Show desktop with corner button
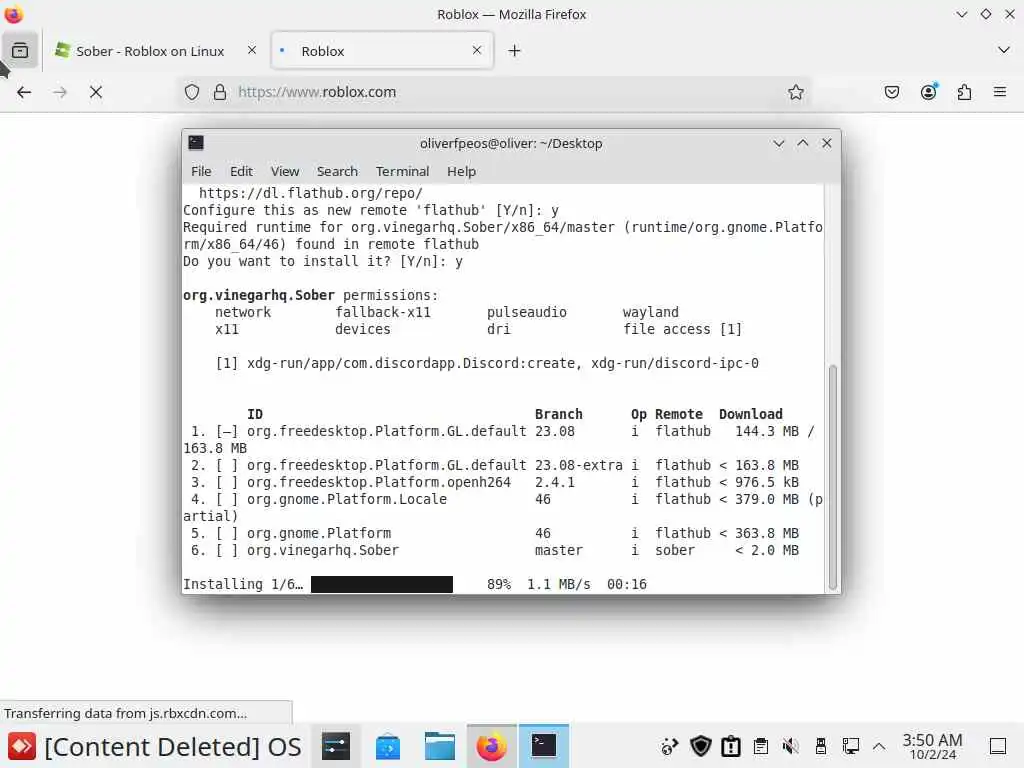This screenshot has width=1024, height=768. click(998, 746)
